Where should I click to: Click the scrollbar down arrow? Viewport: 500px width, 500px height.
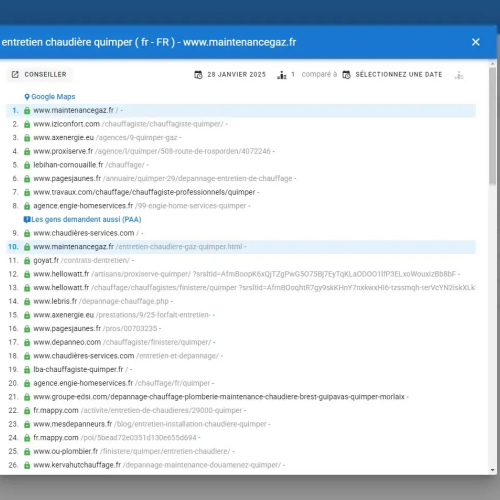(493, 470)
